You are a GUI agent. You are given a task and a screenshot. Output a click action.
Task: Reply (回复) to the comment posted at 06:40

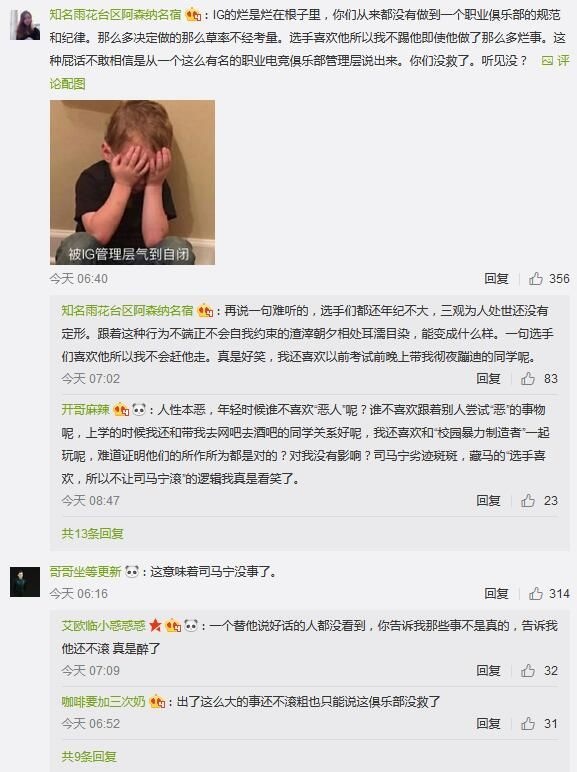point(496,279)
